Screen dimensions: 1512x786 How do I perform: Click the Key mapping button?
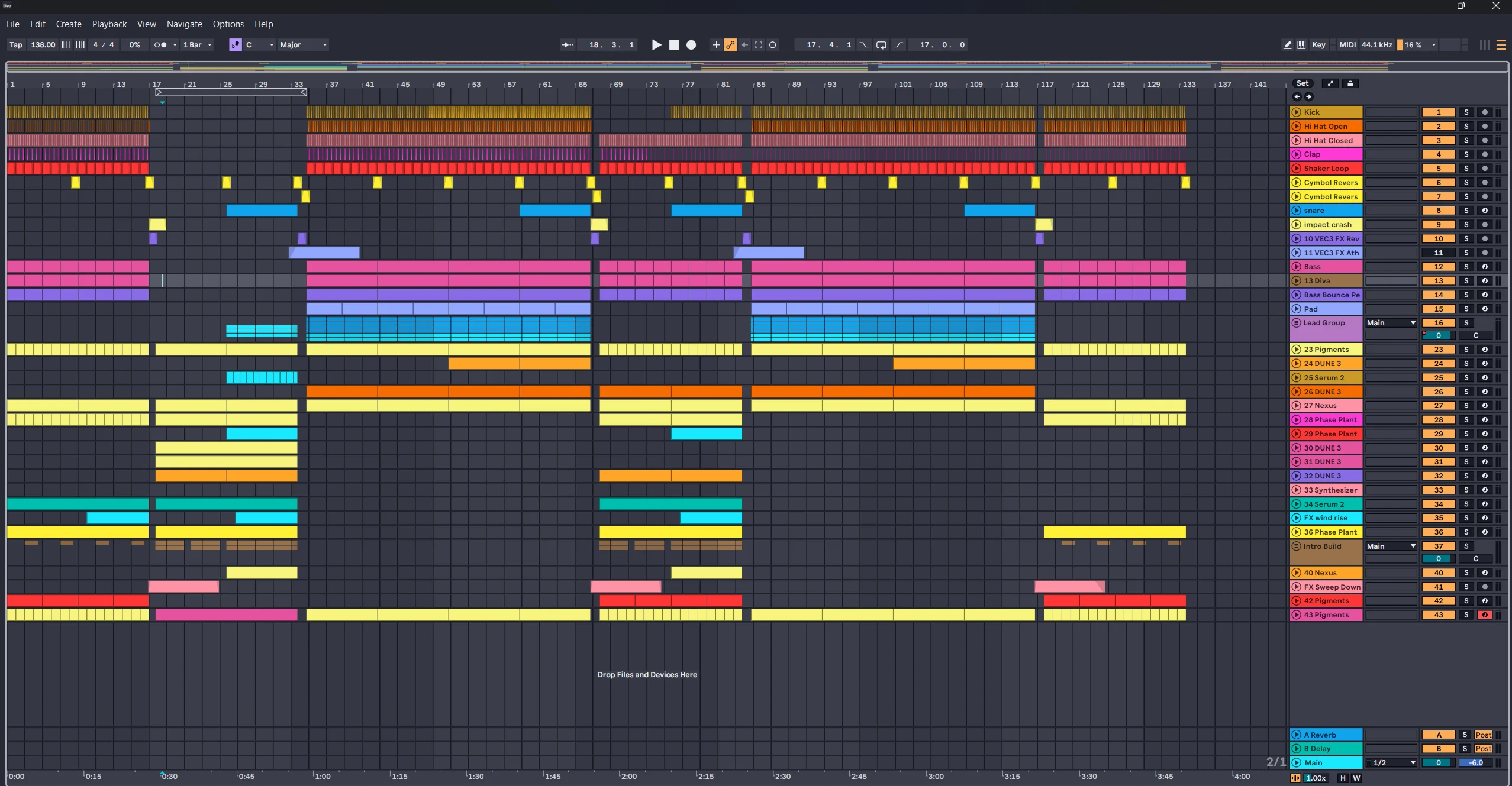tap(1318, 45)
